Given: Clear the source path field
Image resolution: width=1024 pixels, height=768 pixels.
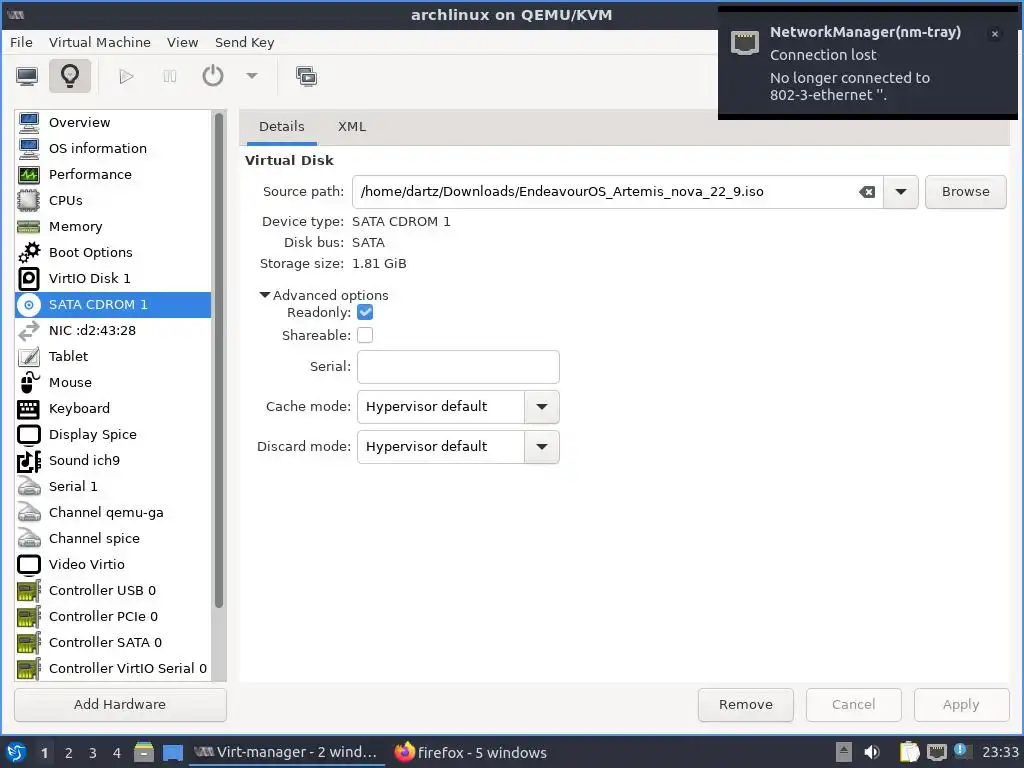Looking at the screenshot, I should pyautogui.click(x=867, y=192).
